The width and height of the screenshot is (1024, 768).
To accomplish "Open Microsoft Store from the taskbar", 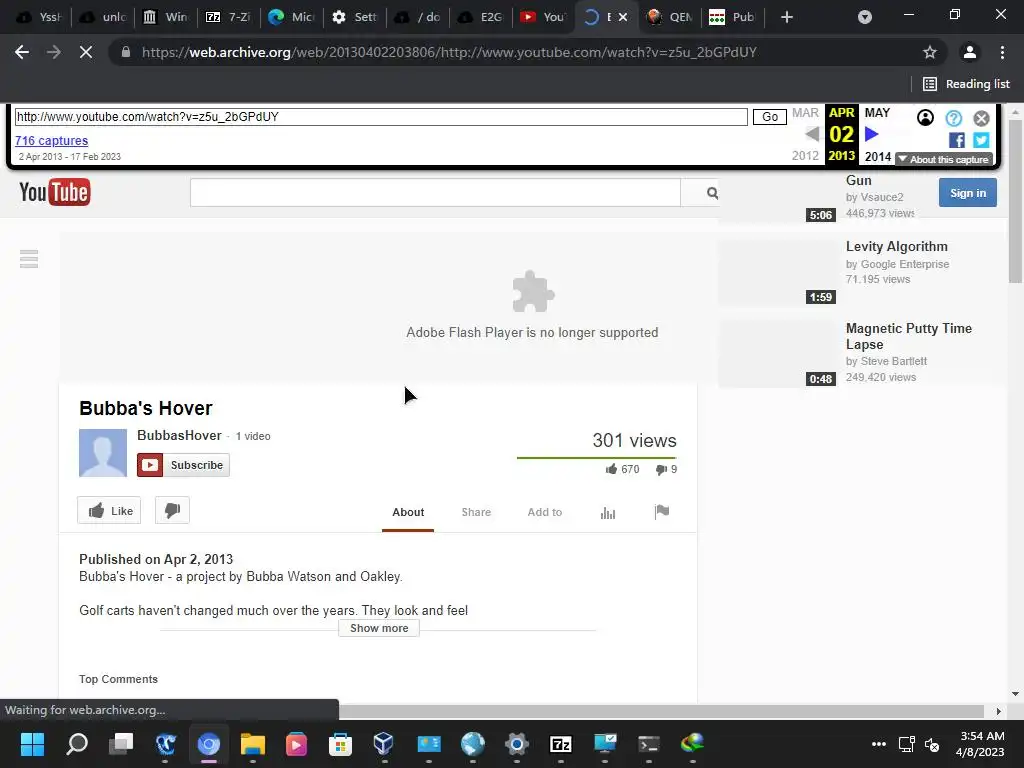I will (340, 743).
